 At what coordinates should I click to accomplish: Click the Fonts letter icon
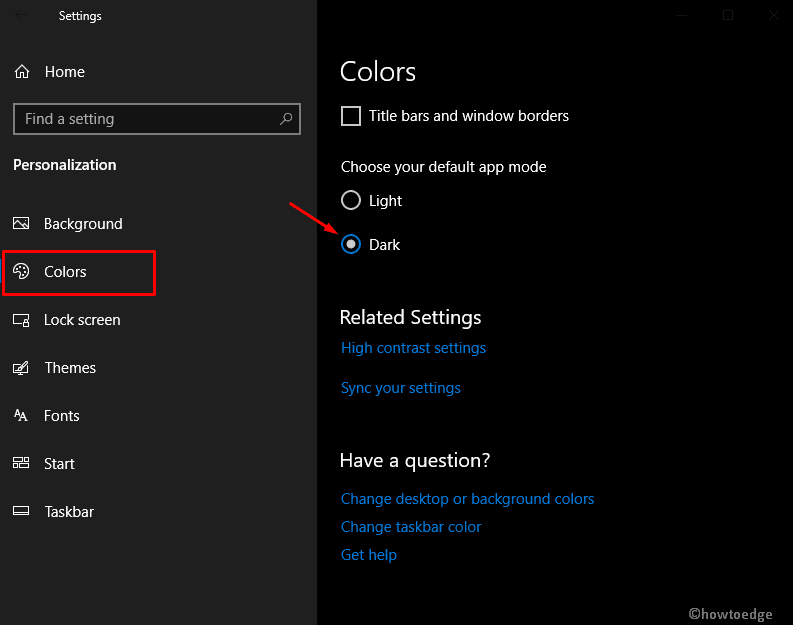point(21,415)
